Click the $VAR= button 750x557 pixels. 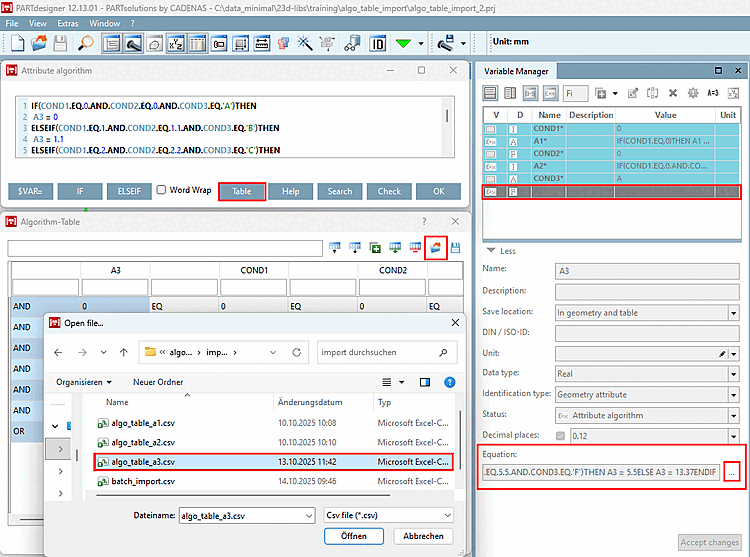click(x=31, y=191)
